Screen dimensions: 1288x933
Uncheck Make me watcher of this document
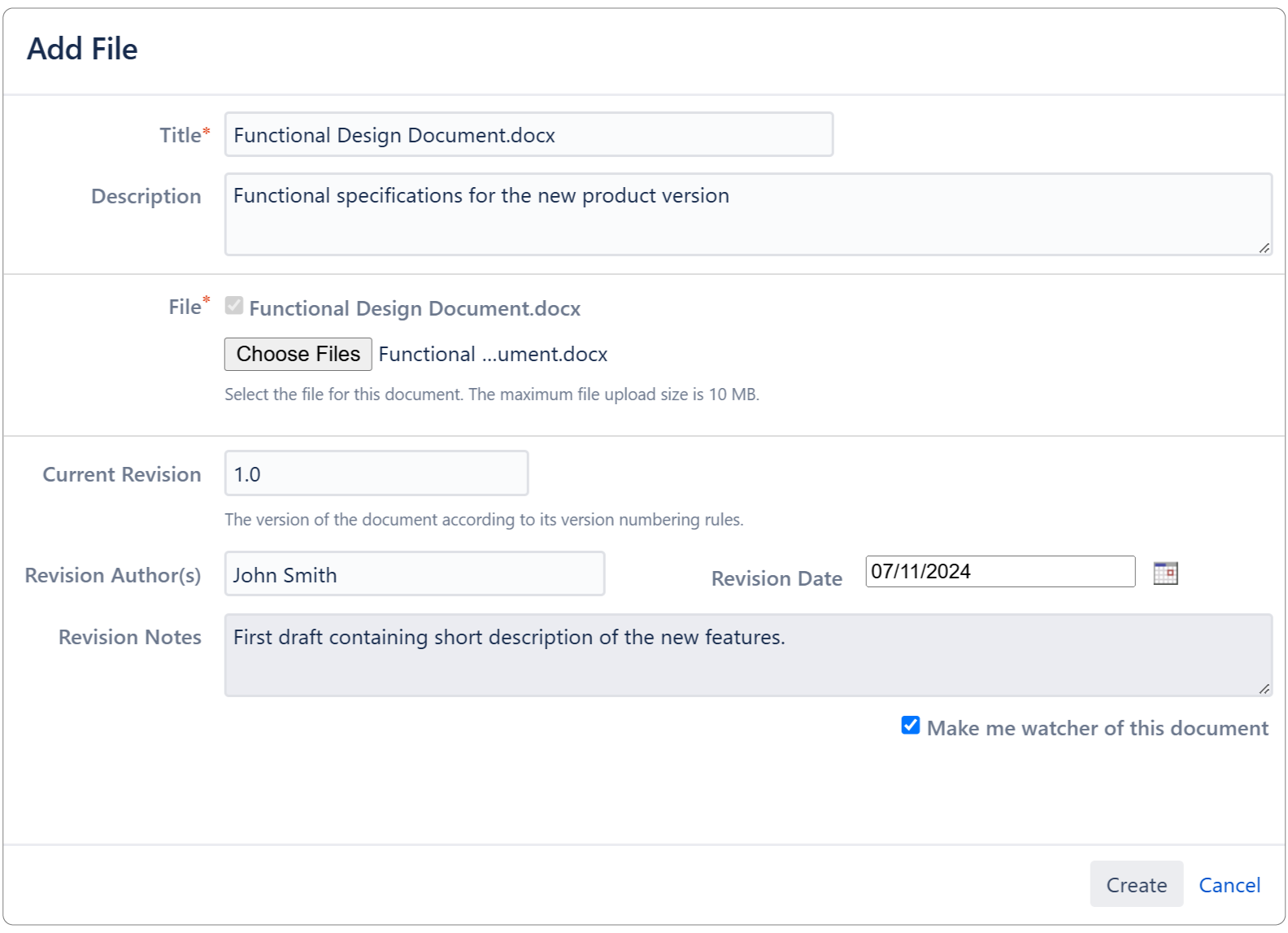tap(911, 726)
